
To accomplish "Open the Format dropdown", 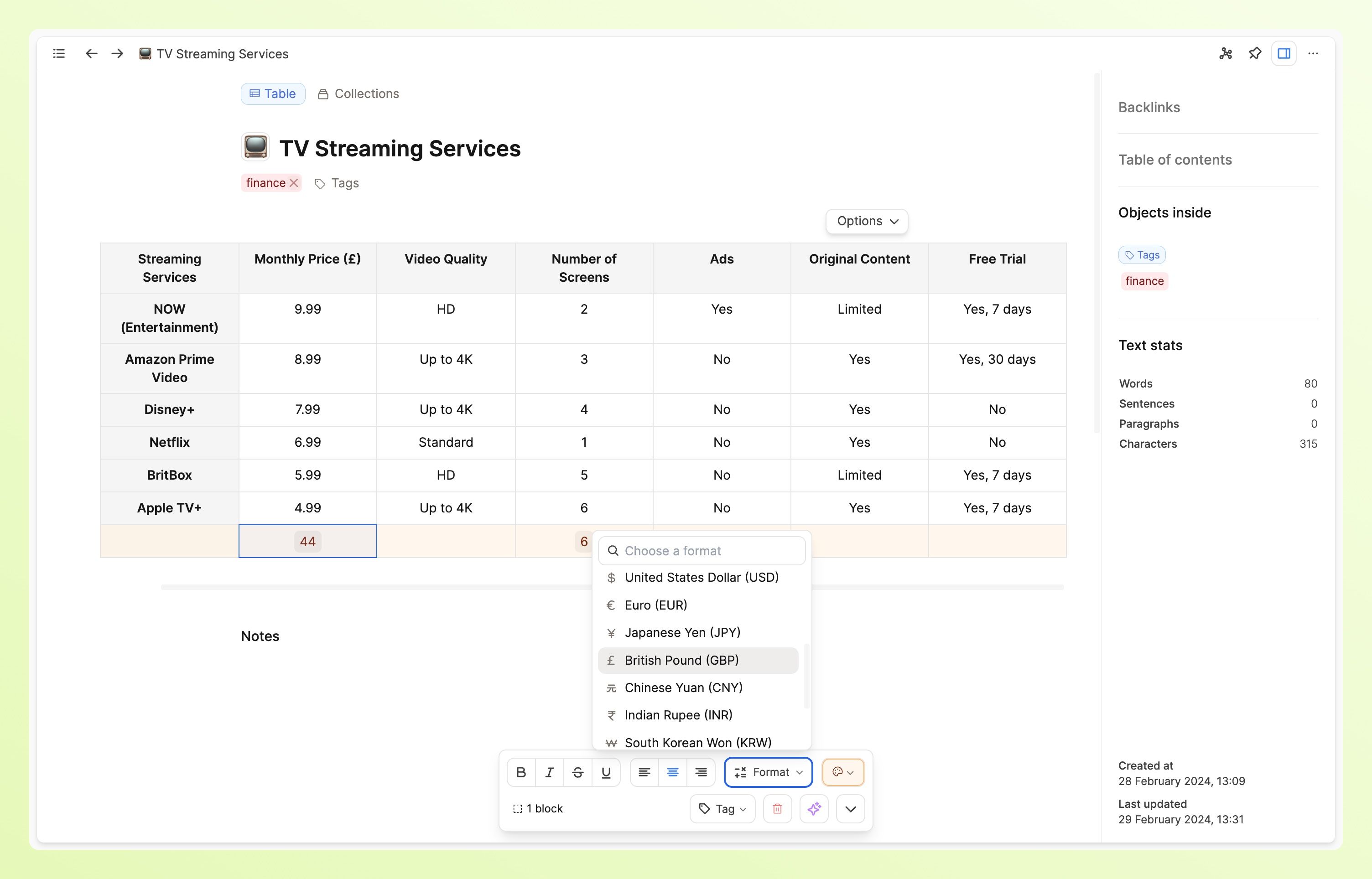I will click(x=767, y=772).
